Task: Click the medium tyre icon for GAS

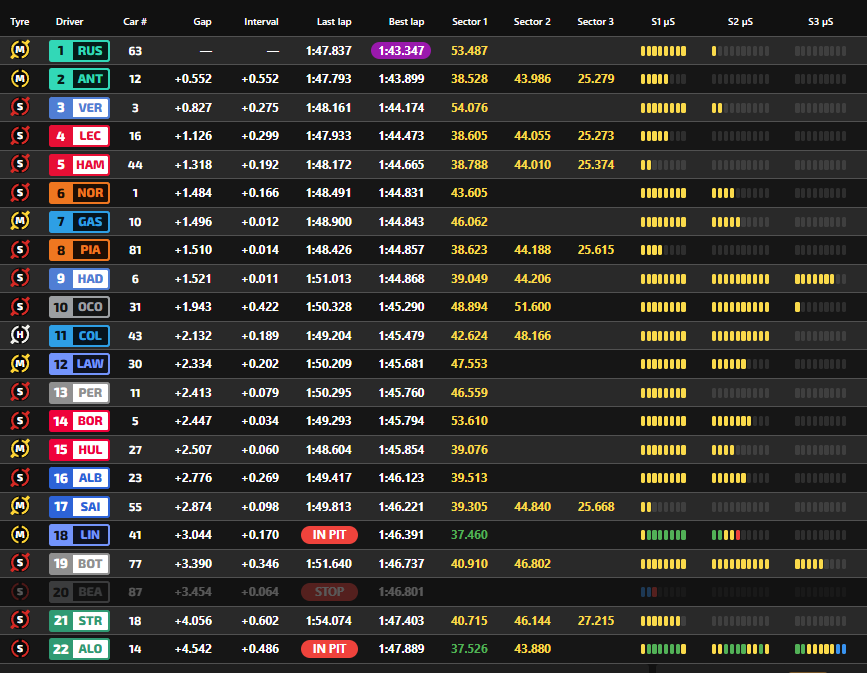Action: 20,221
